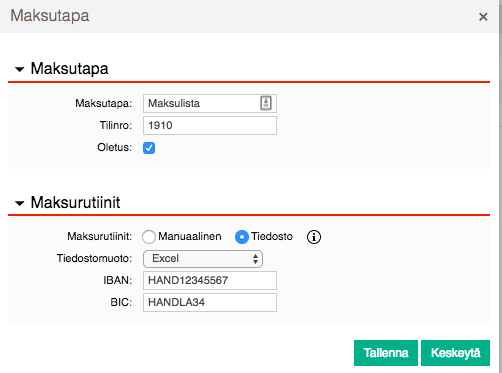Click the IBAN: label
This screenshot has height=373, width=502.
pos(118,280)
